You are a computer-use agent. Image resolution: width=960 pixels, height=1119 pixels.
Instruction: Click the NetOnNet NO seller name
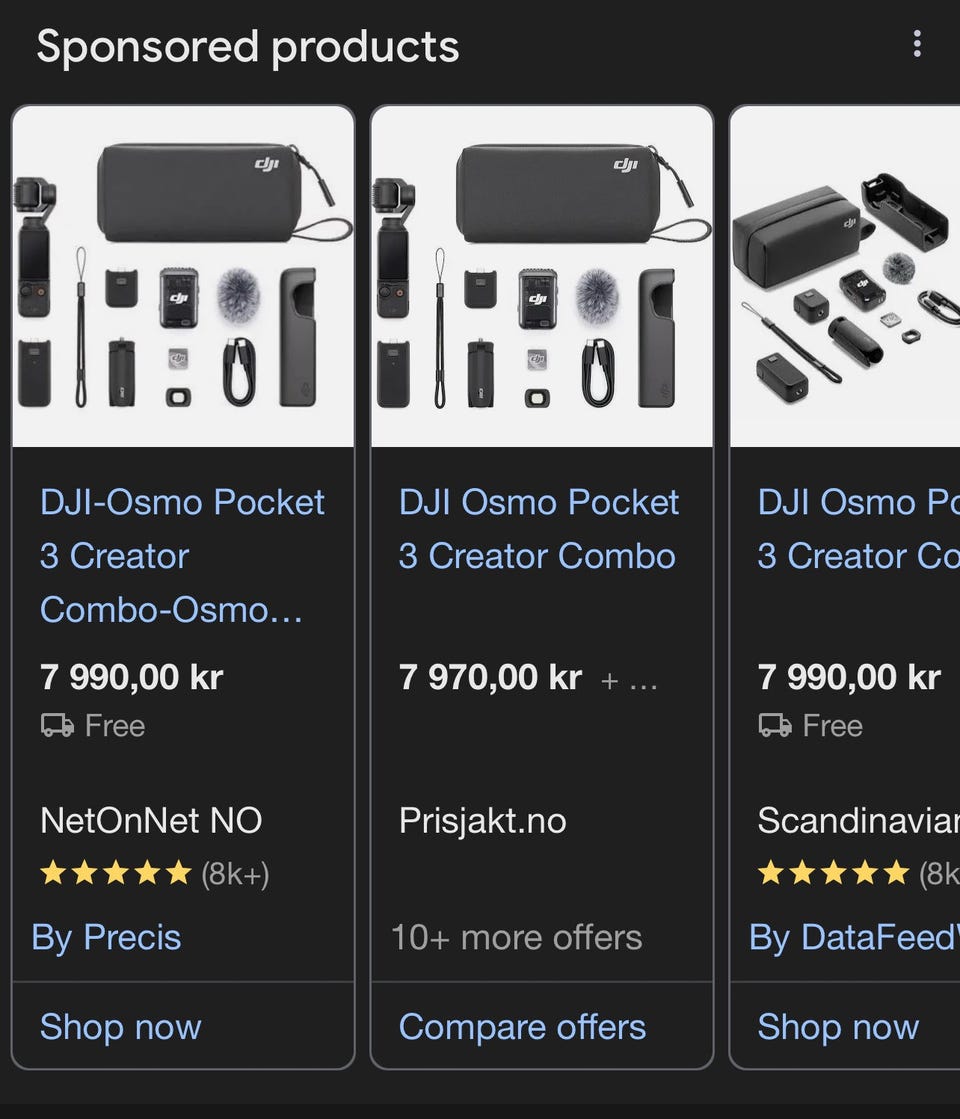pos(151,821)
